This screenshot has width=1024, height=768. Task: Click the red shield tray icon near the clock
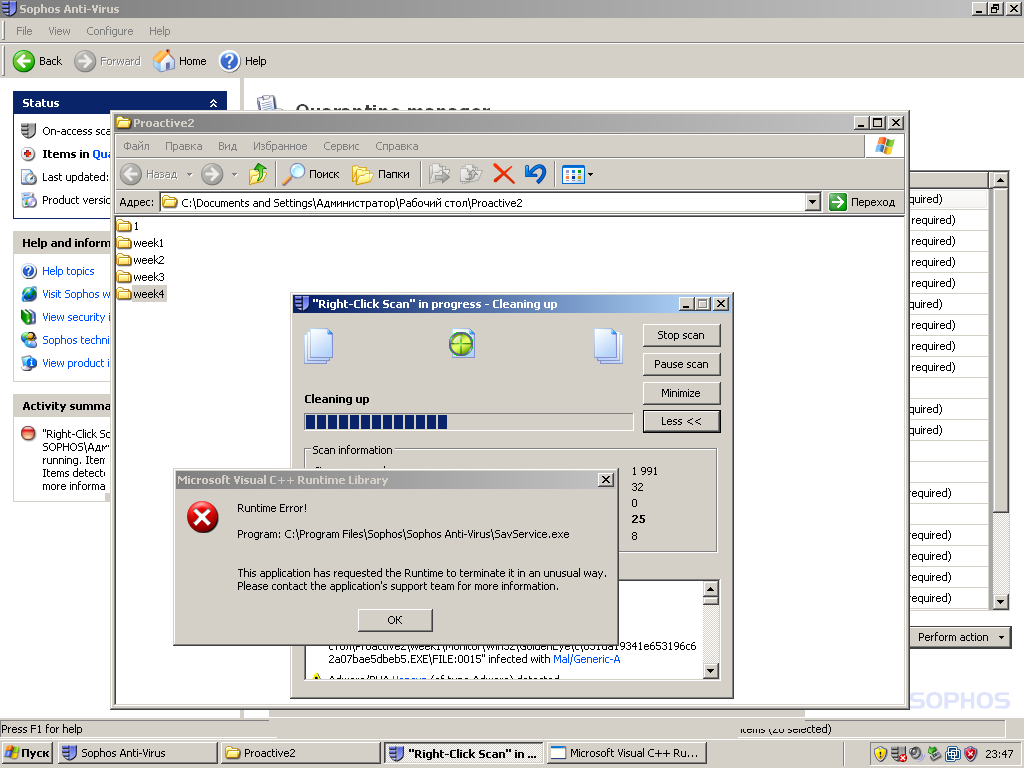tap(971, 754)
